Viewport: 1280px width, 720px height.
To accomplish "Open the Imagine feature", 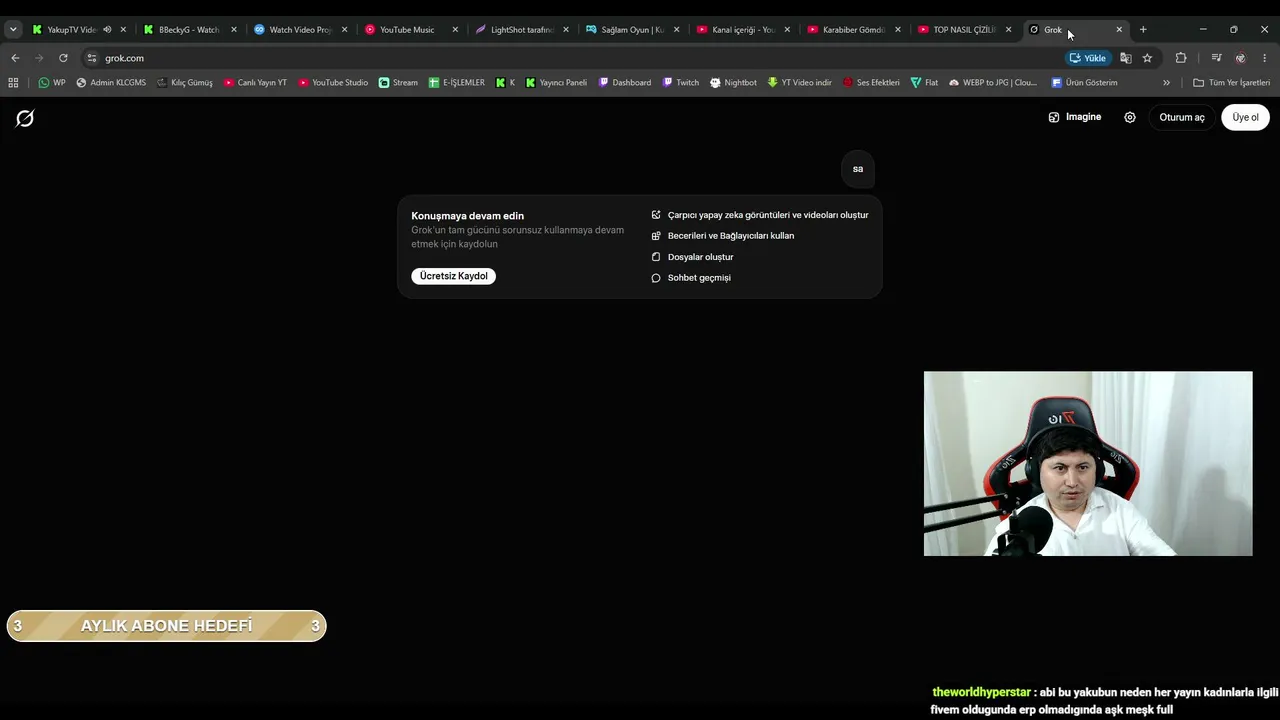I will click(1074, 117).
